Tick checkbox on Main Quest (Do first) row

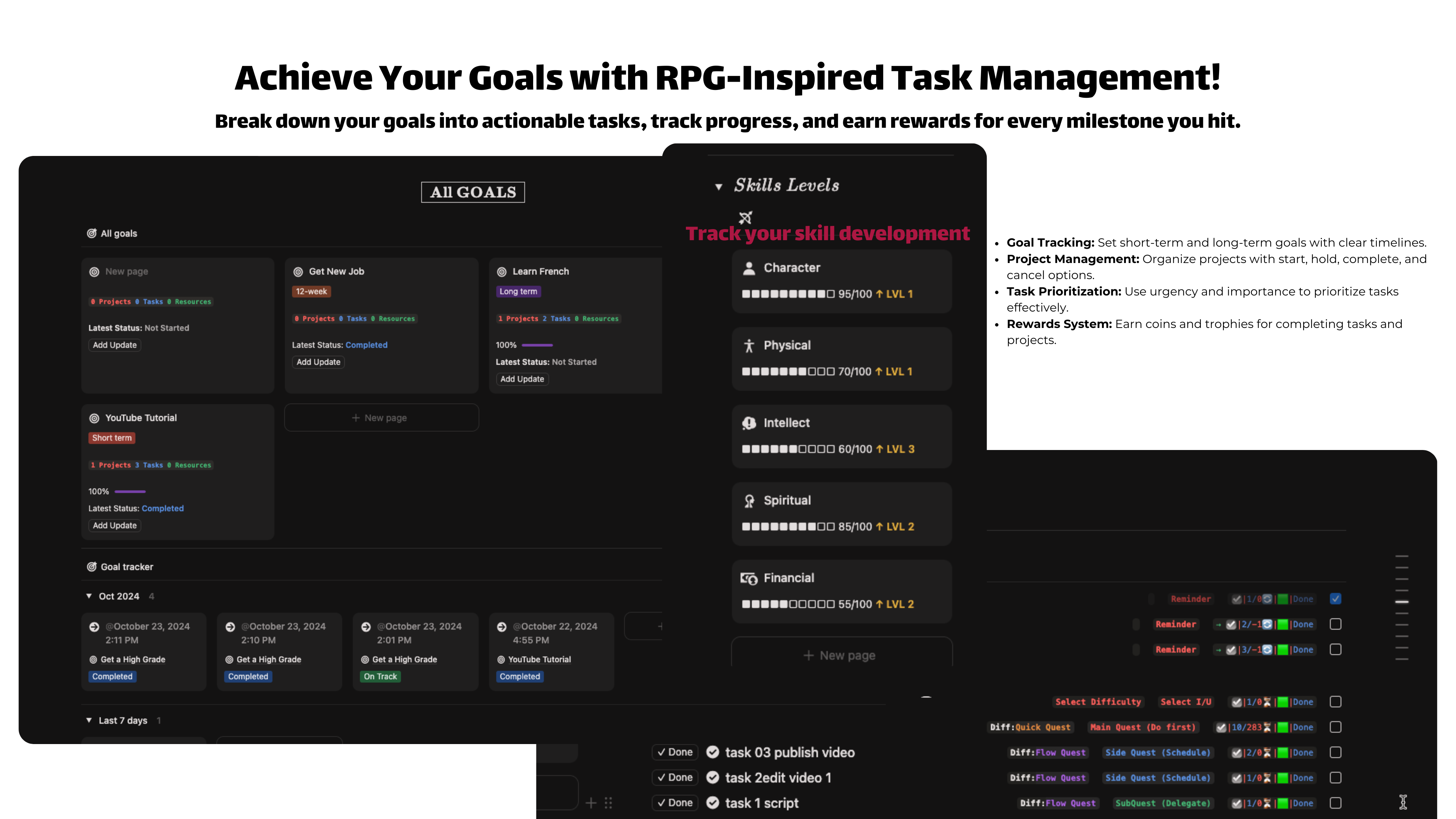pos(1335,727)
